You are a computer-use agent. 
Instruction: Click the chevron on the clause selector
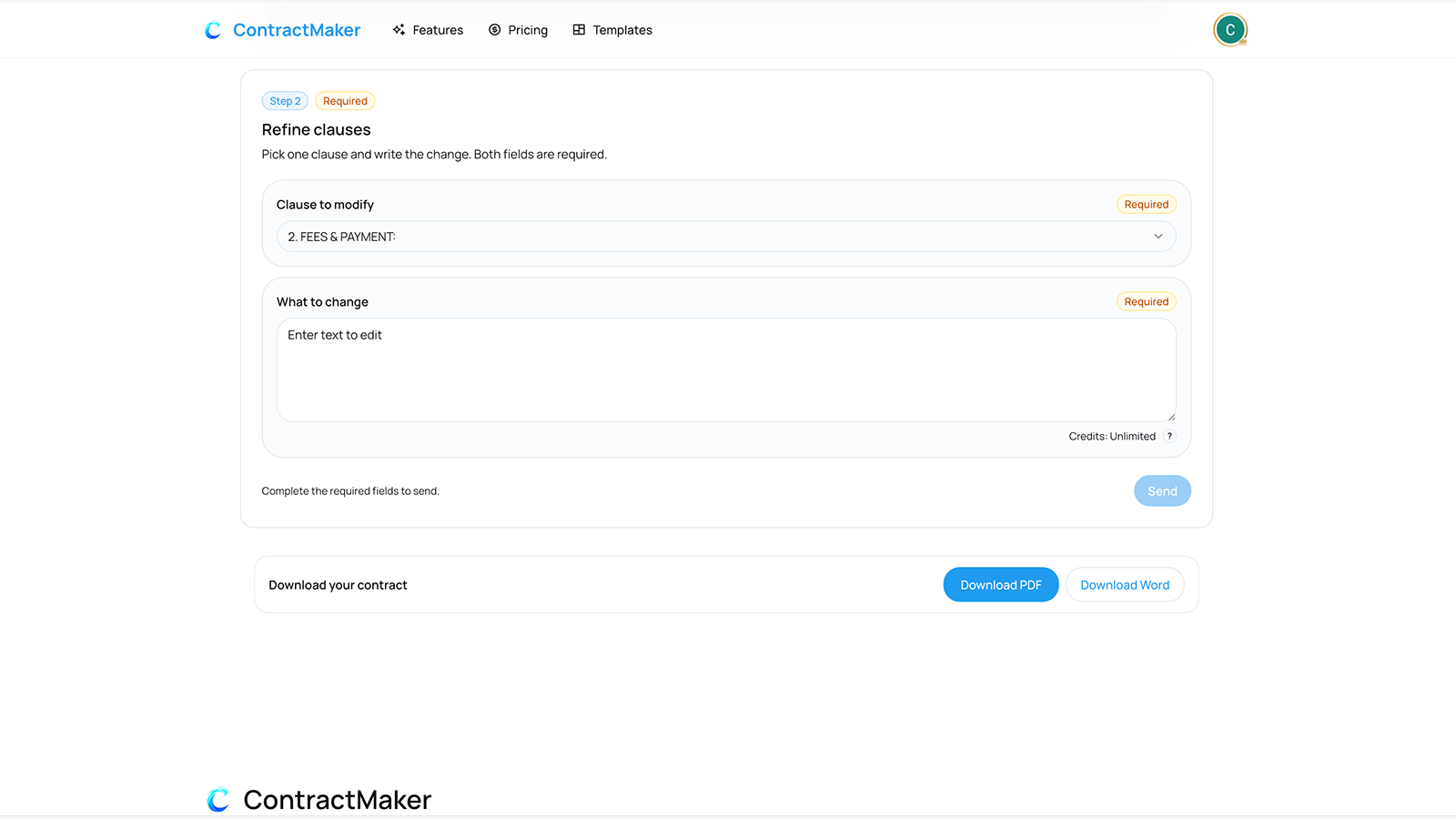(1158, 237)
